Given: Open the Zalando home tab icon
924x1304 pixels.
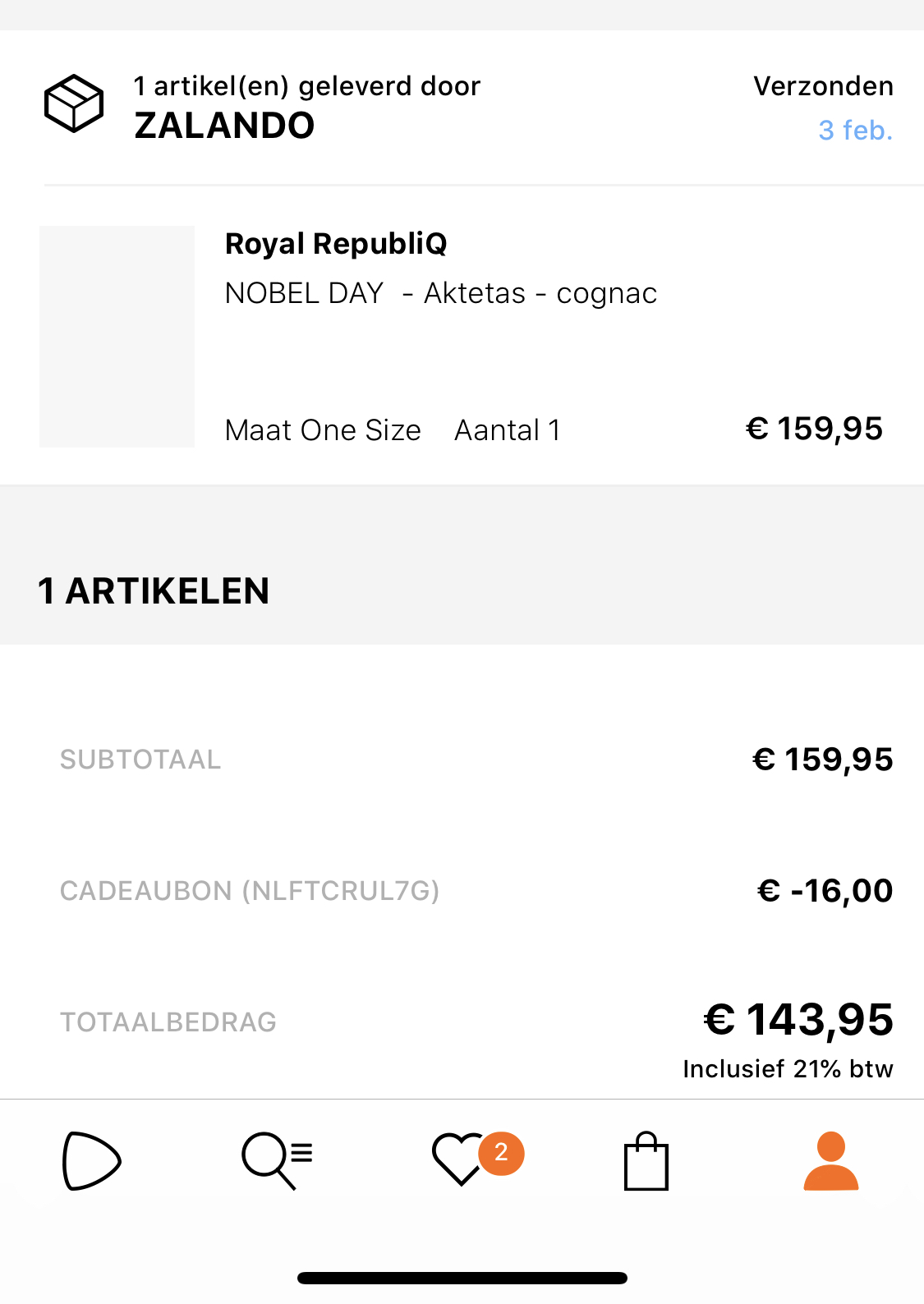Looking at the screenshot, I should pos(92,1160).
